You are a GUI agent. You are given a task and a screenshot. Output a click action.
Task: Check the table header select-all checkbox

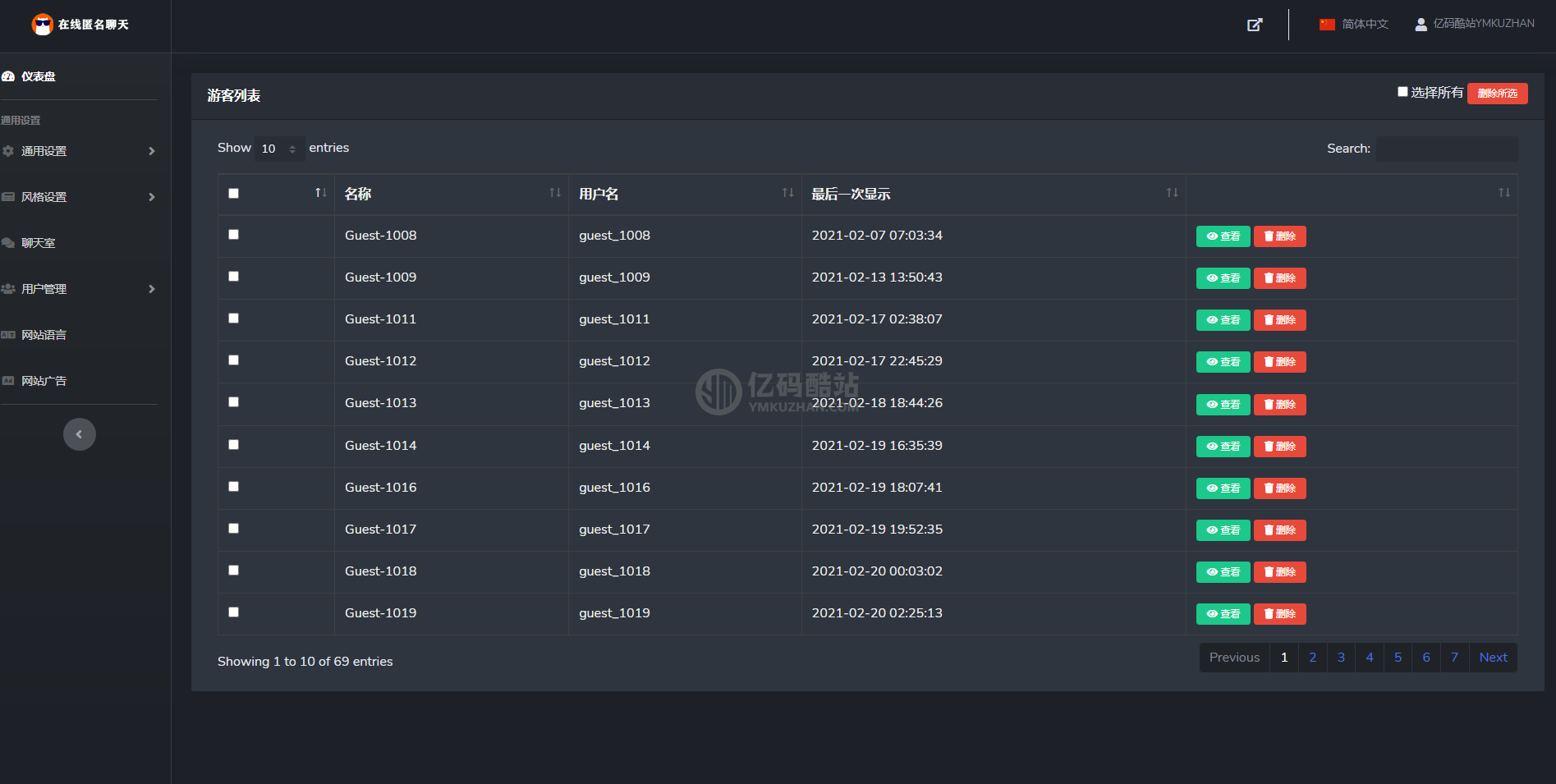click(234, 194)
